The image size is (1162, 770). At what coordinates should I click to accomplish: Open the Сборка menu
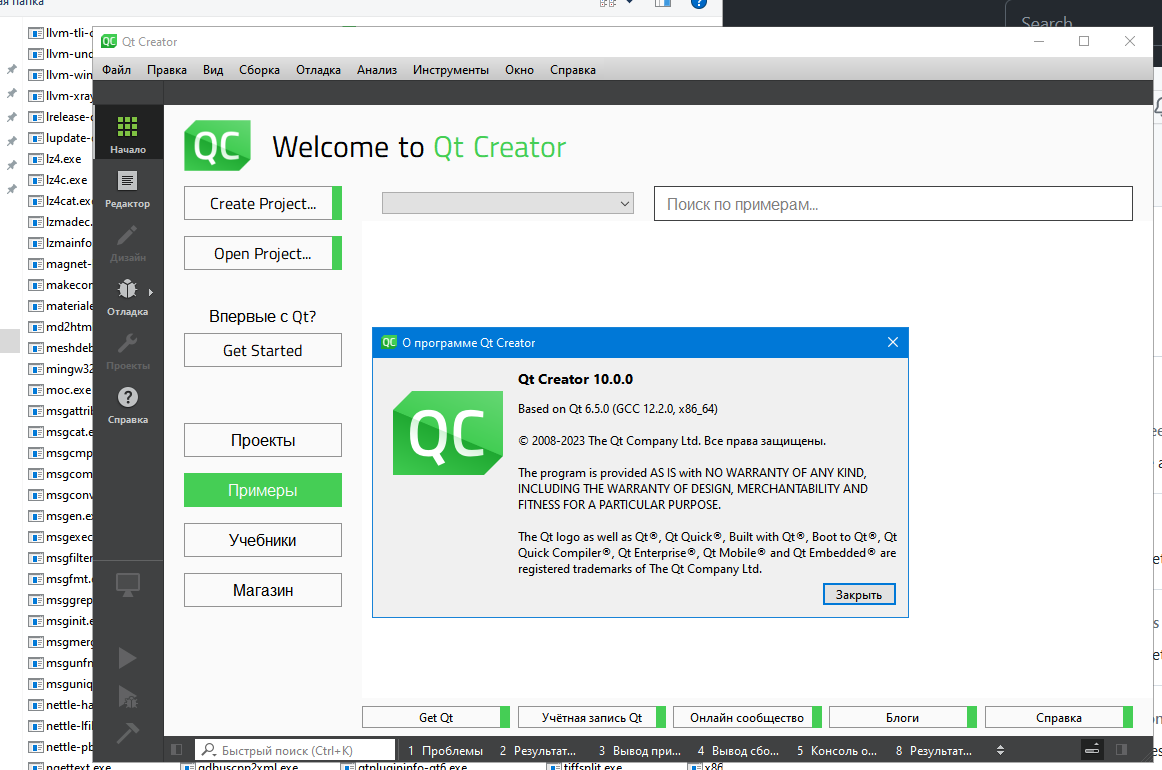click(x=259, y=70)
